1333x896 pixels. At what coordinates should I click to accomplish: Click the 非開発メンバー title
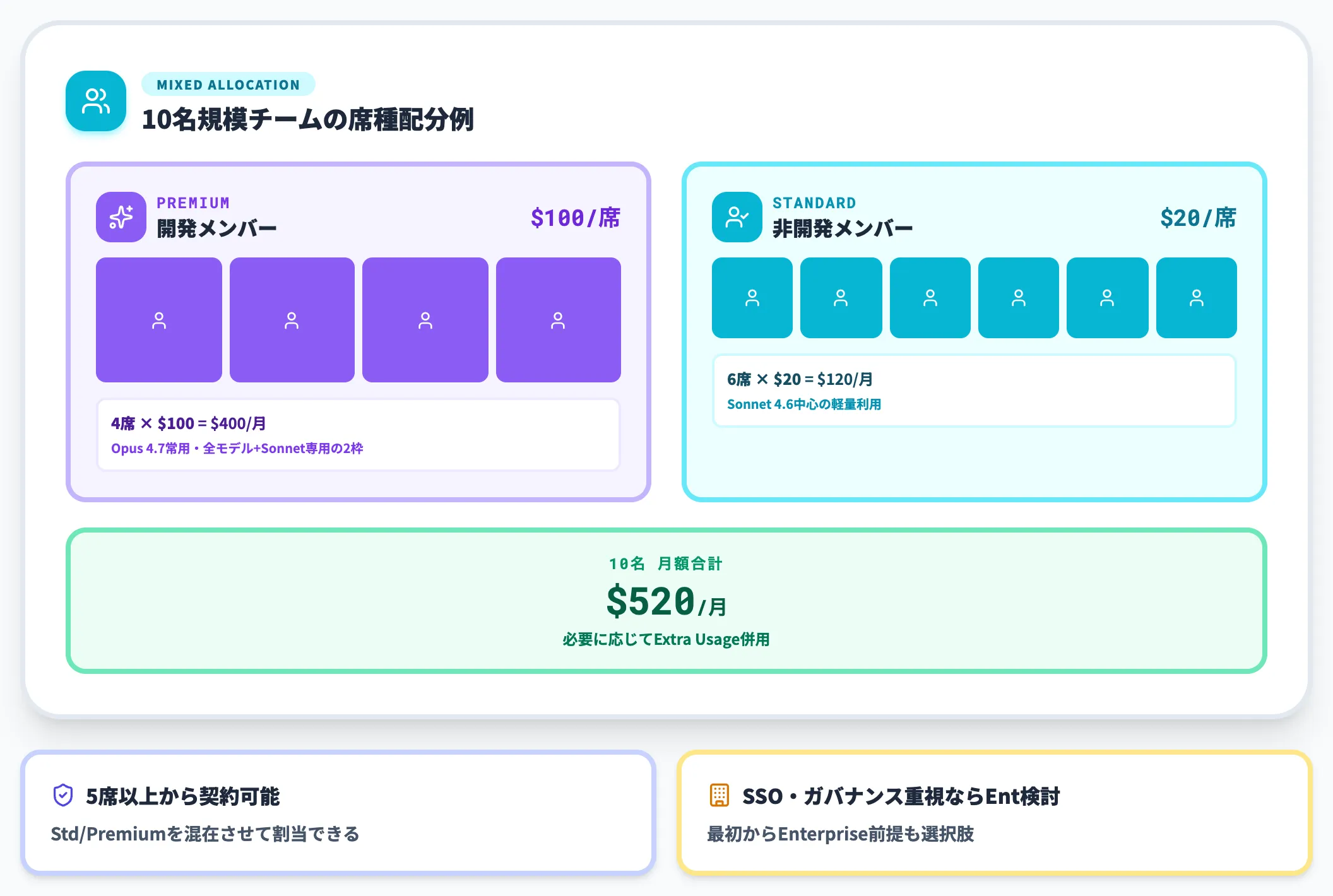point(843,228)
